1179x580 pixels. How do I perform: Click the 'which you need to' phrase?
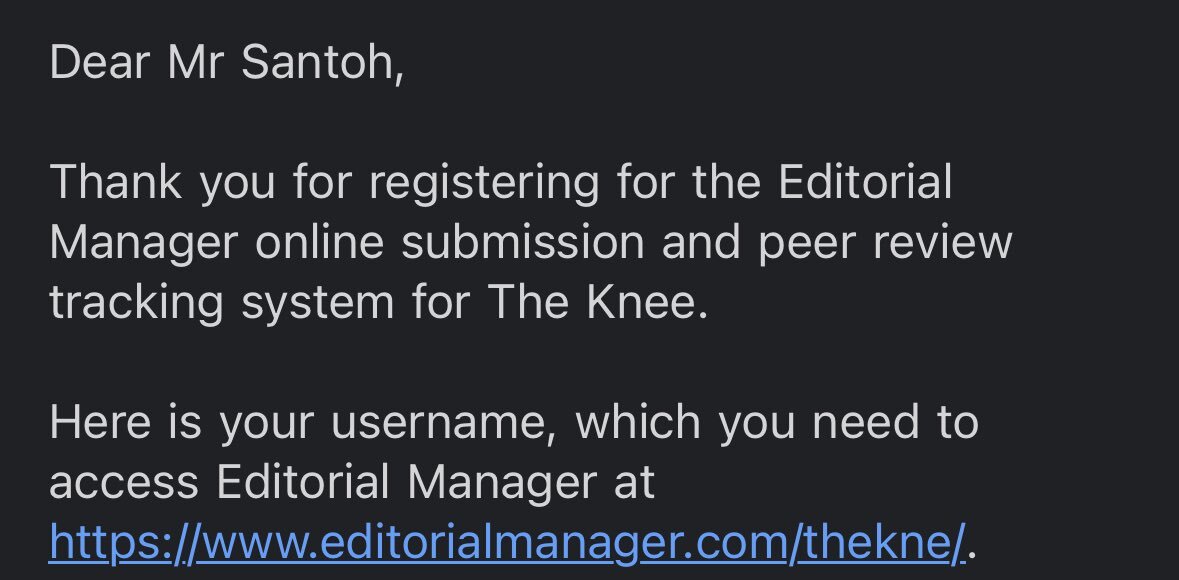(777, 424)
